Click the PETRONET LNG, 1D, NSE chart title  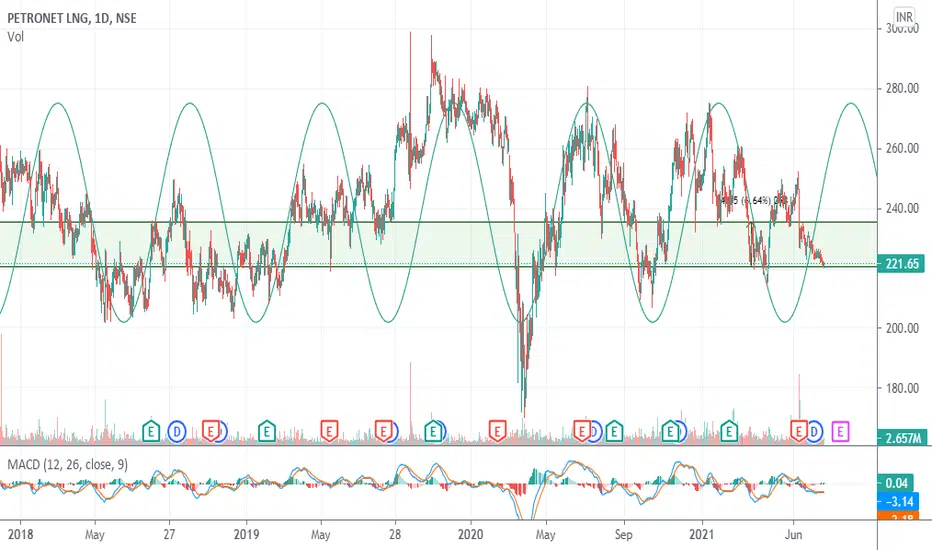72,18
